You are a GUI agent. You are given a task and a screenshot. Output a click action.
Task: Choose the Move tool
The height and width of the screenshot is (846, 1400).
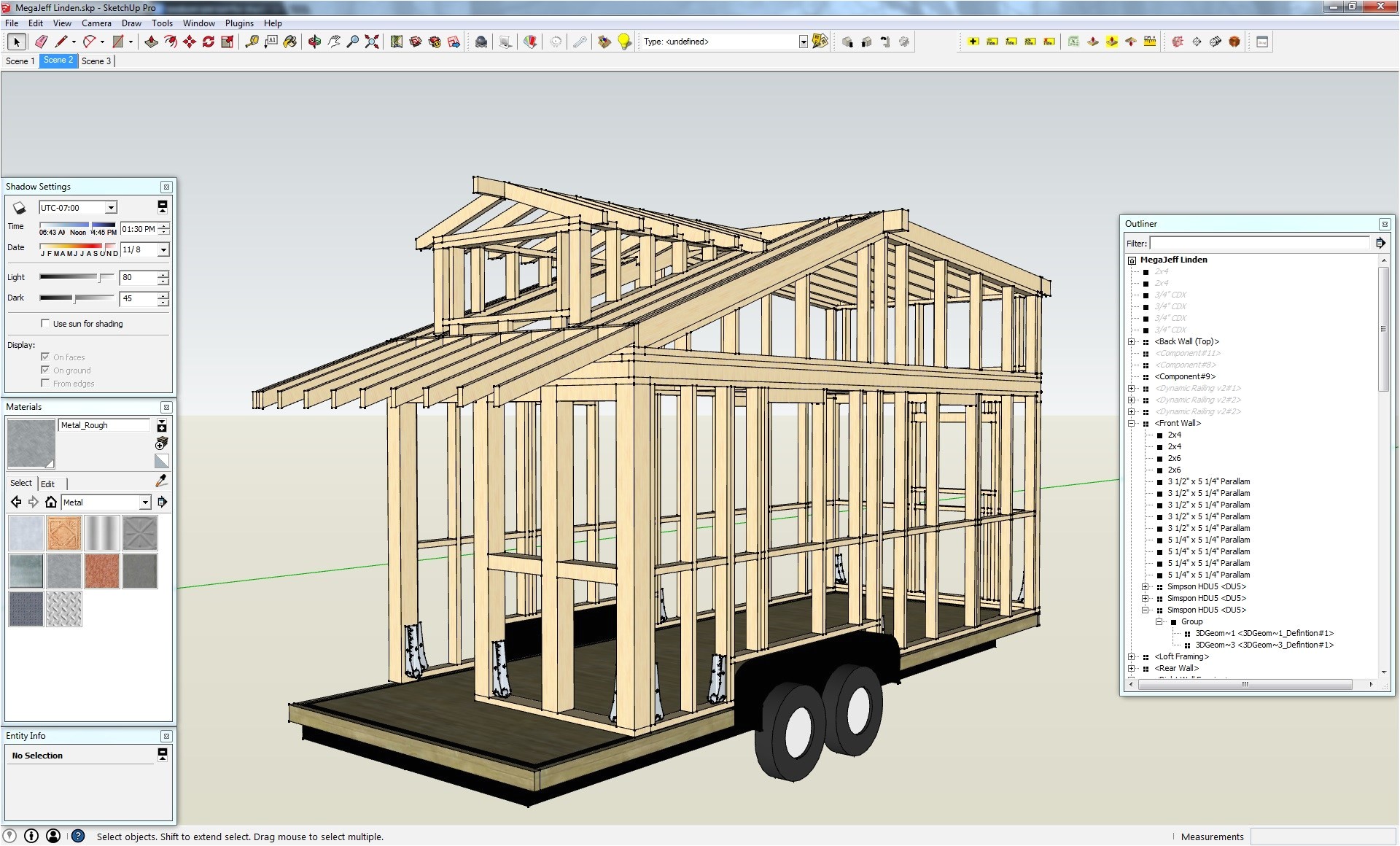190,42
